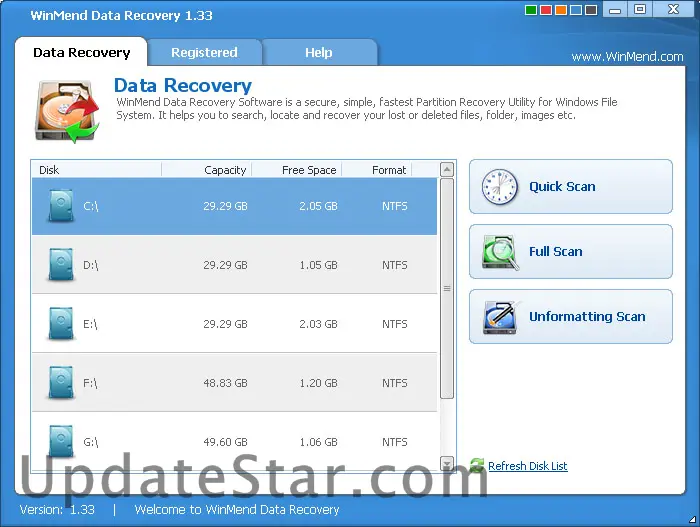Click the G:\ drive icon
The width and height of the screenshot is (700, 527).
click(61, 442)
